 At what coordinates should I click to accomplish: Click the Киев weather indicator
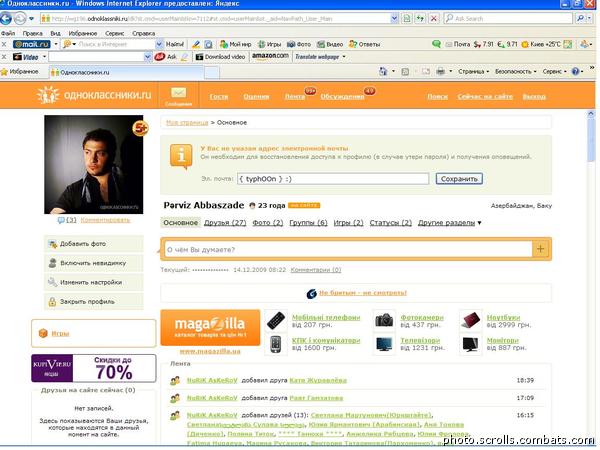pyautogui.click(x=541, y=44)
